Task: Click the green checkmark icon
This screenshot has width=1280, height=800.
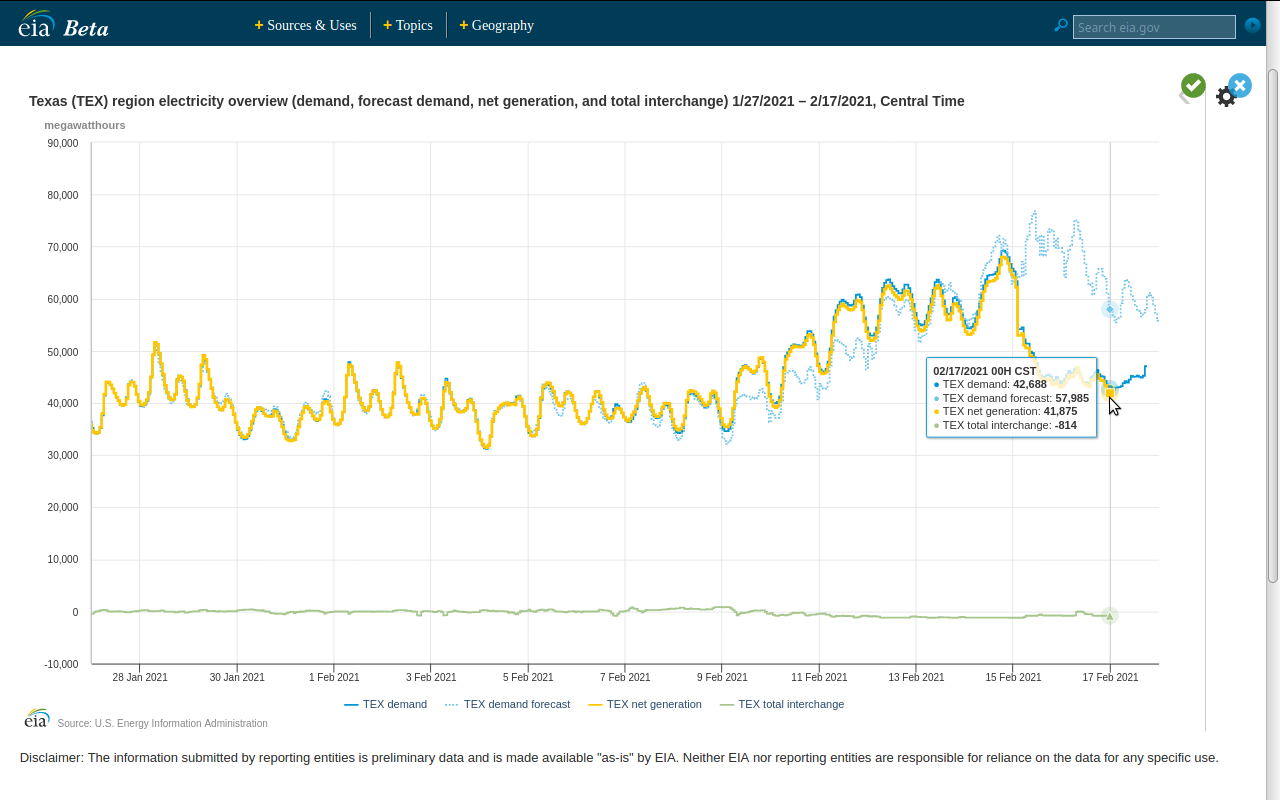Action: click(x=1193, y=86)
